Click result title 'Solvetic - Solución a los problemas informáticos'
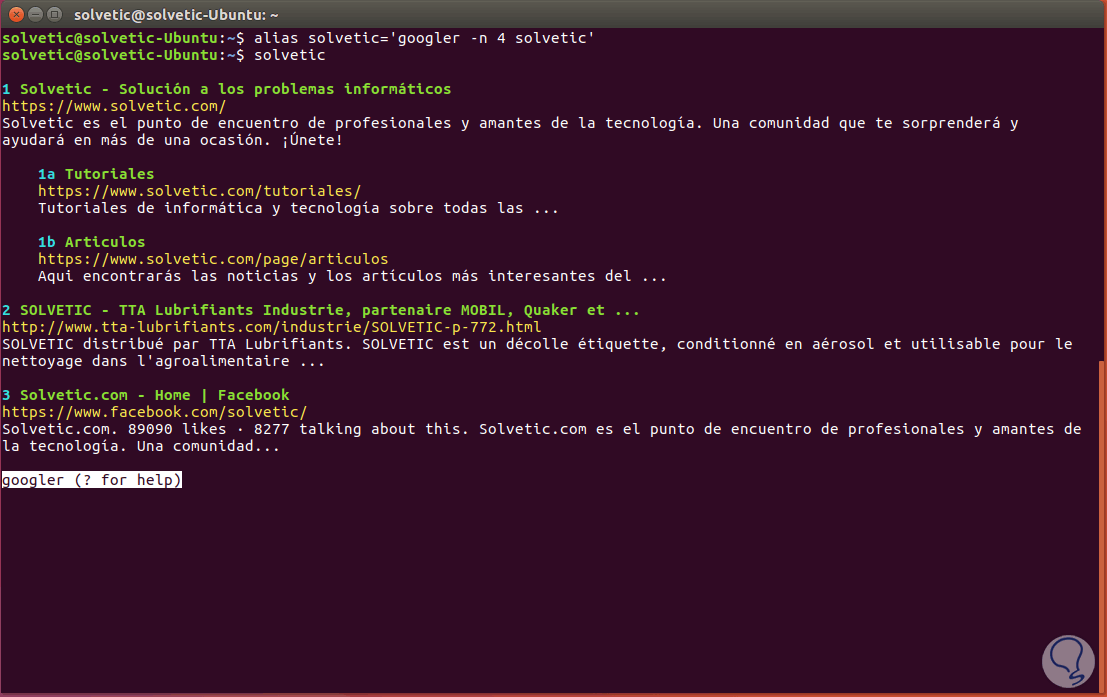1107x697 pixels. [x=235, y=89]
